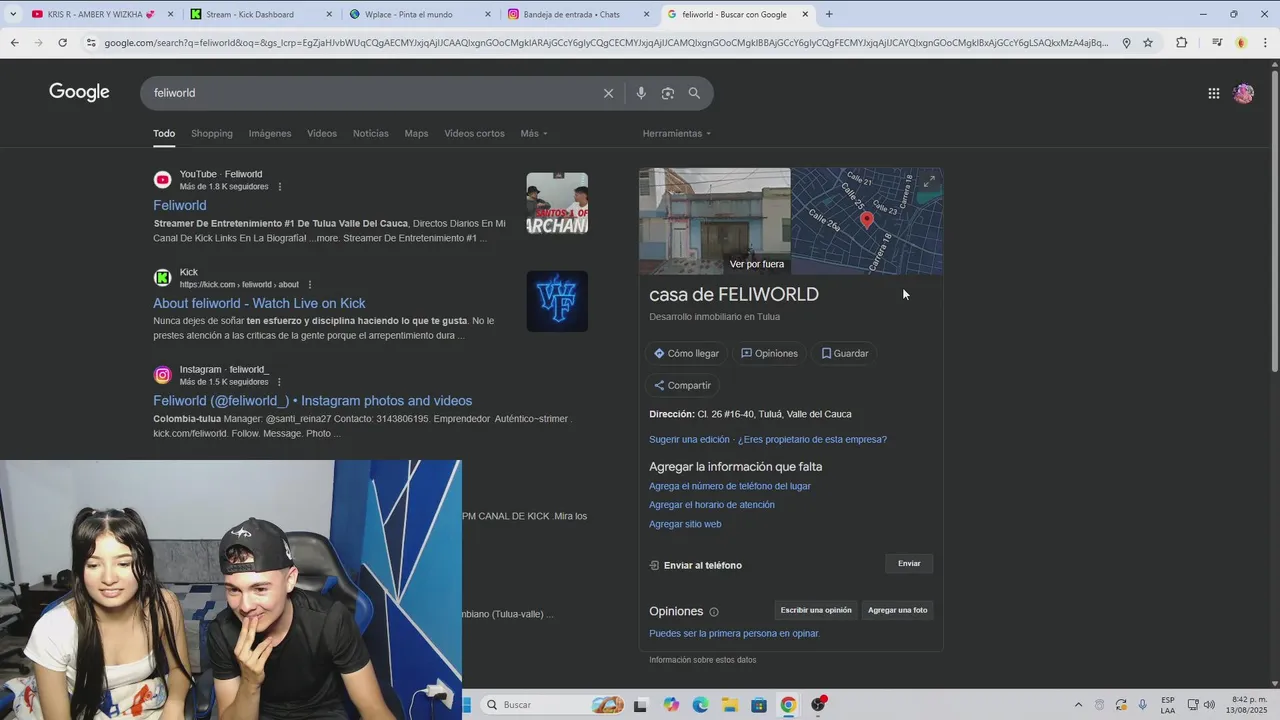Open File Explorer from the taskbar

729,705
